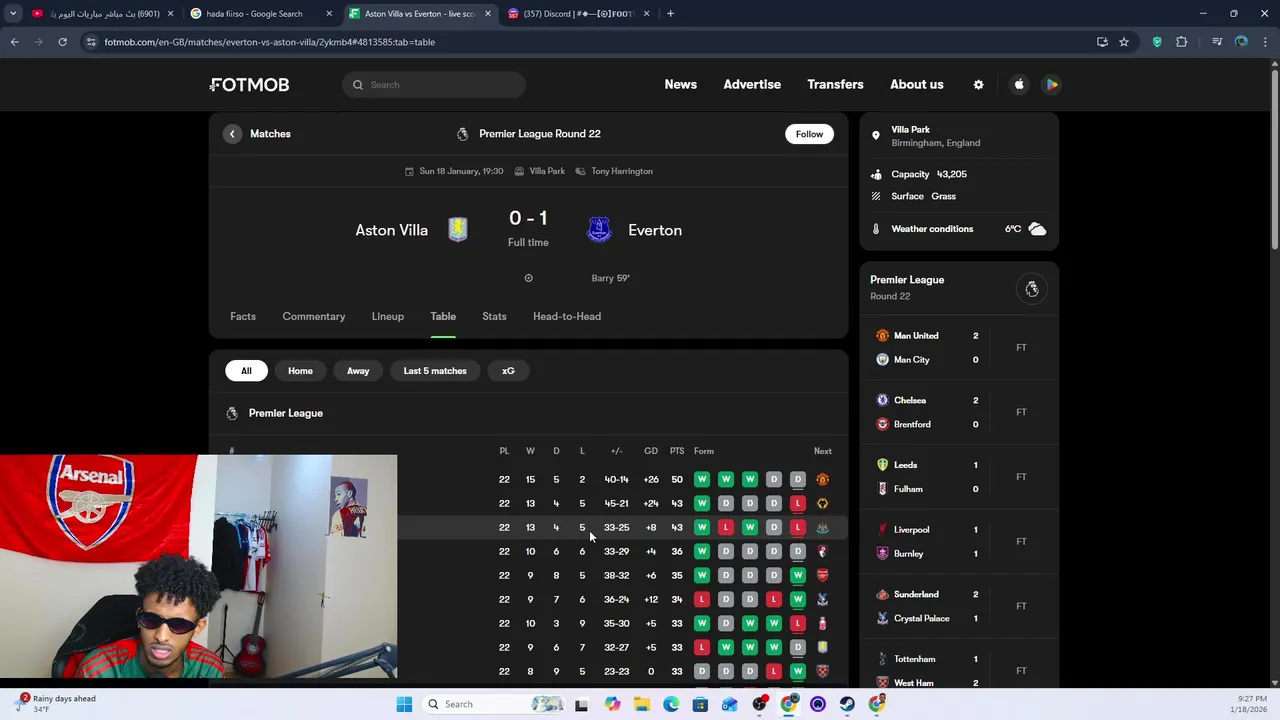Open weather widget 'Rainy days ahead'
Image resolution: width=1280 pixels, height=720 pixels.
[x=56, y=704]
